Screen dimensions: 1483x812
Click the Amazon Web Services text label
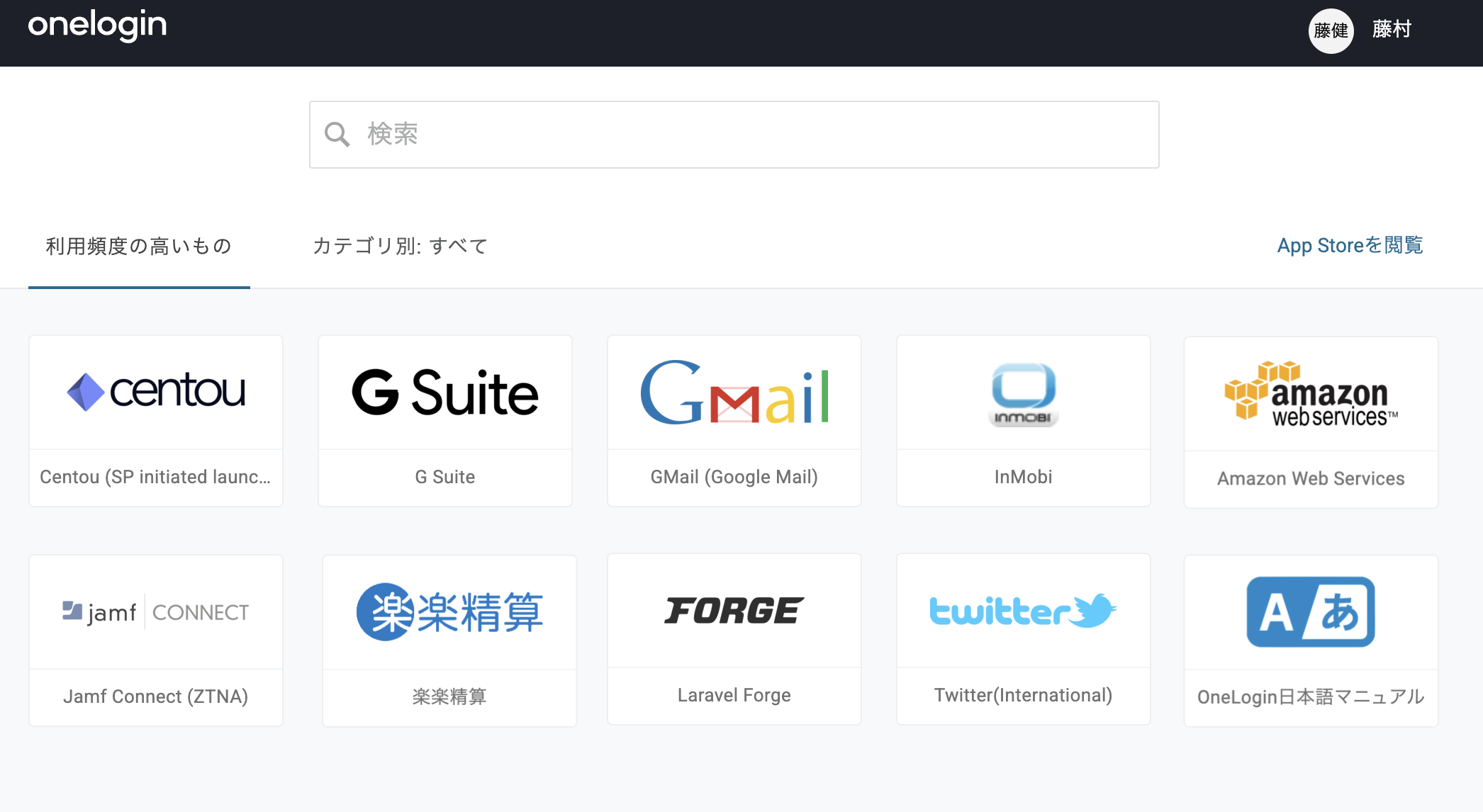[1311, 478]
